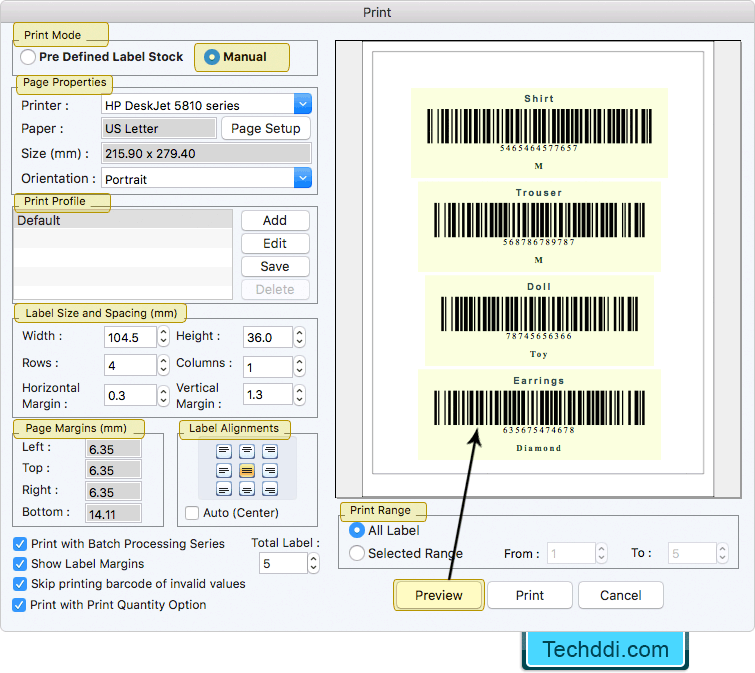Toggle Skip printing barcode of invalid values
Viewport: 755px width, 673px height.
(20, 584)
